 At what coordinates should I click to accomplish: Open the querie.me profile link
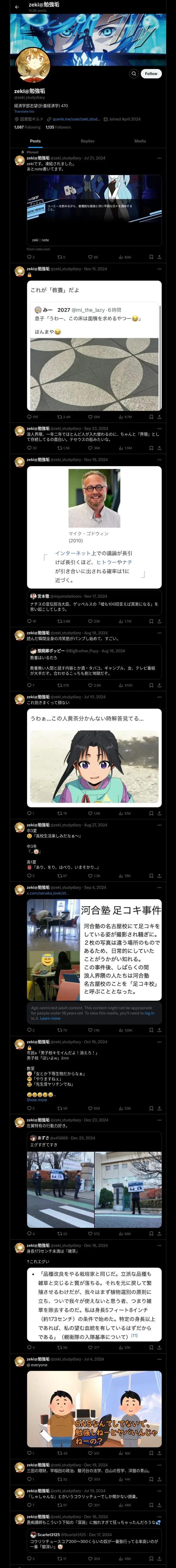click(x=76, y=119)
